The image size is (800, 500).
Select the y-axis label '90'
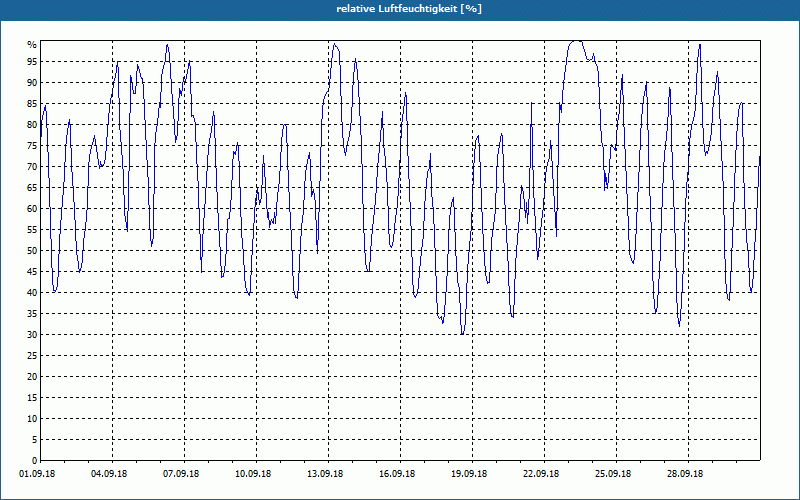pyautogui.click(x=32, y=83)
